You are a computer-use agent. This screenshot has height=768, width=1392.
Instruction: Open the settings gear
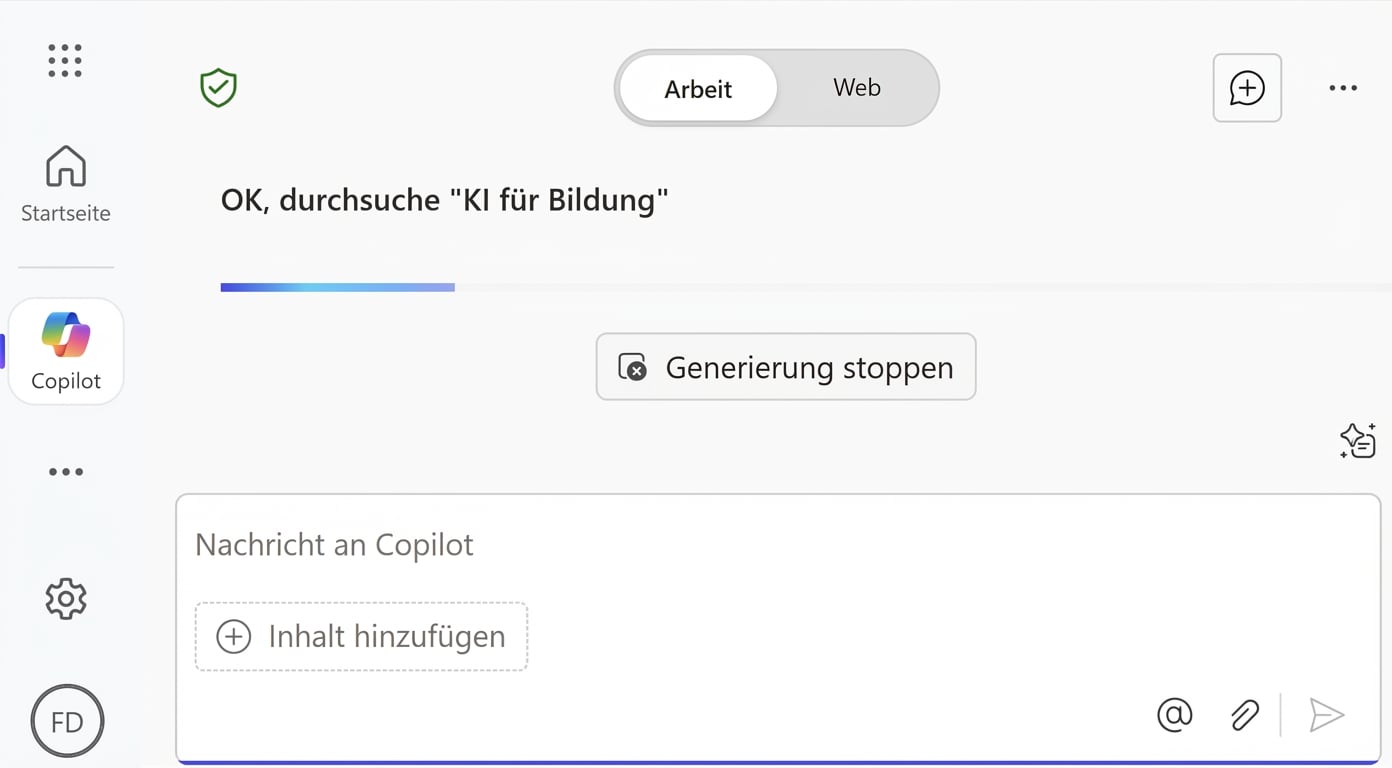click(64, 598)
